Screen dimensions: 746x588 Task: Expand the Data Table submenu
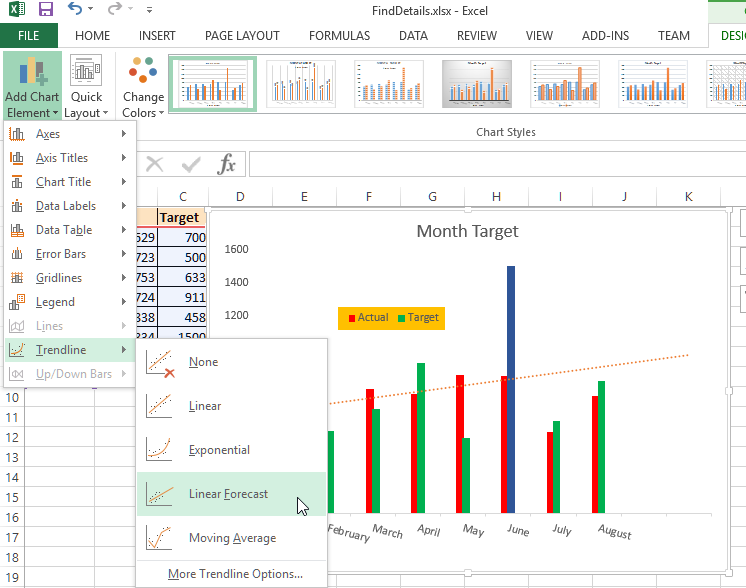[x=69, y=230]
